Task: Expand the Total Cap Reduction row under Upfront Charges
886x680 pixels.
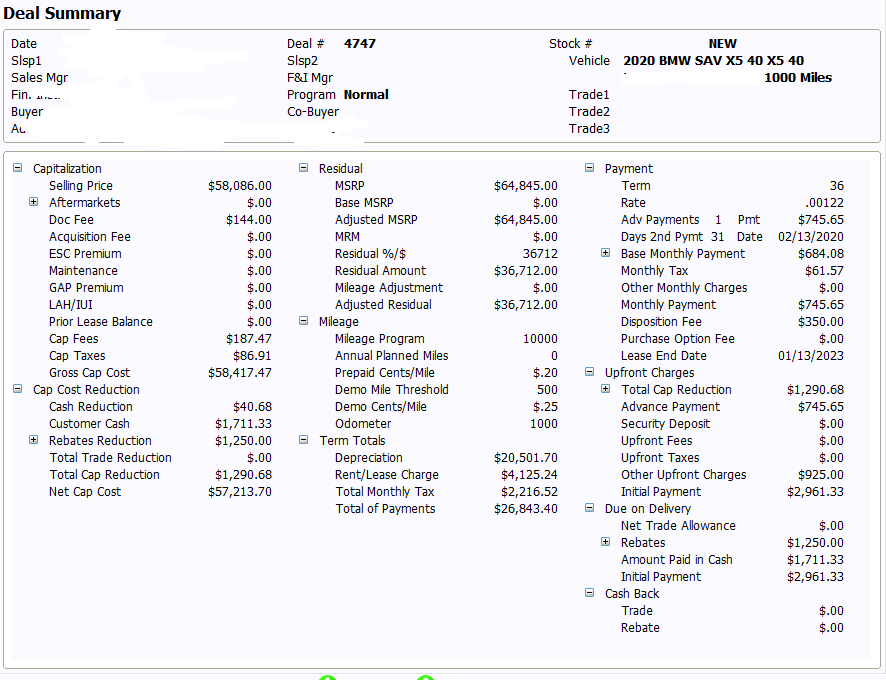Action: pos(605,389)
